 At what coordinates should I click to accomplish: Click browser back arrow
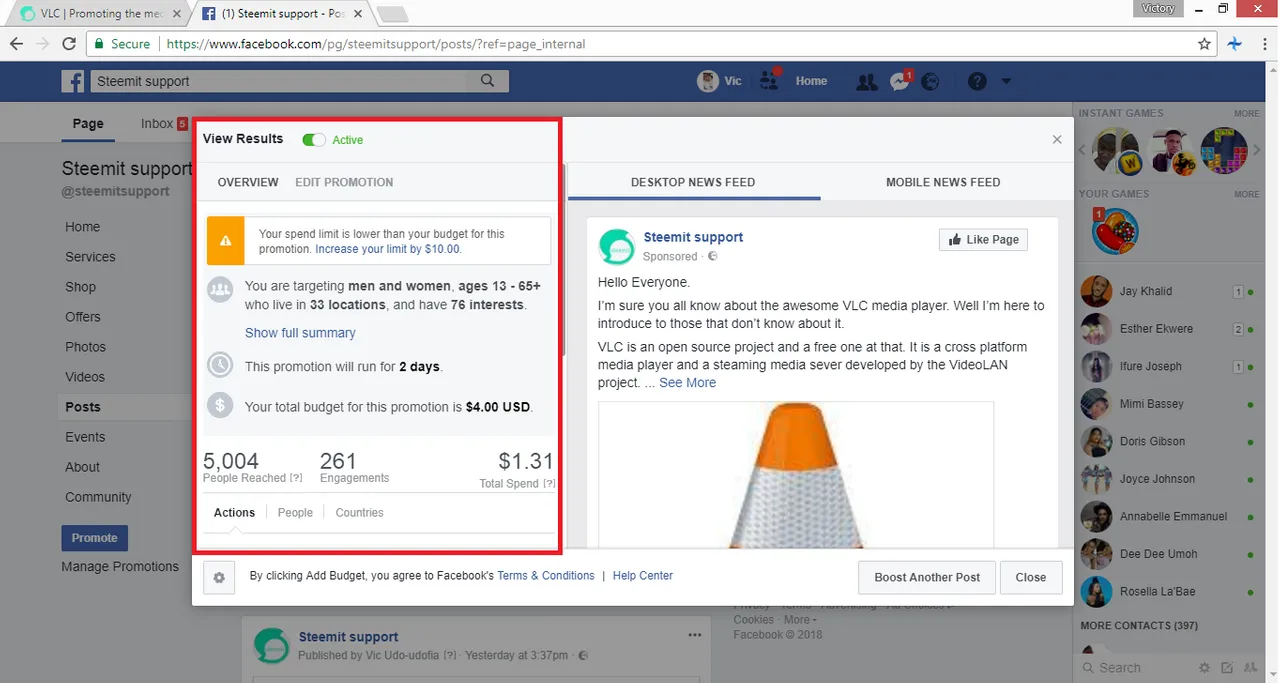click(x=17, y=44)
